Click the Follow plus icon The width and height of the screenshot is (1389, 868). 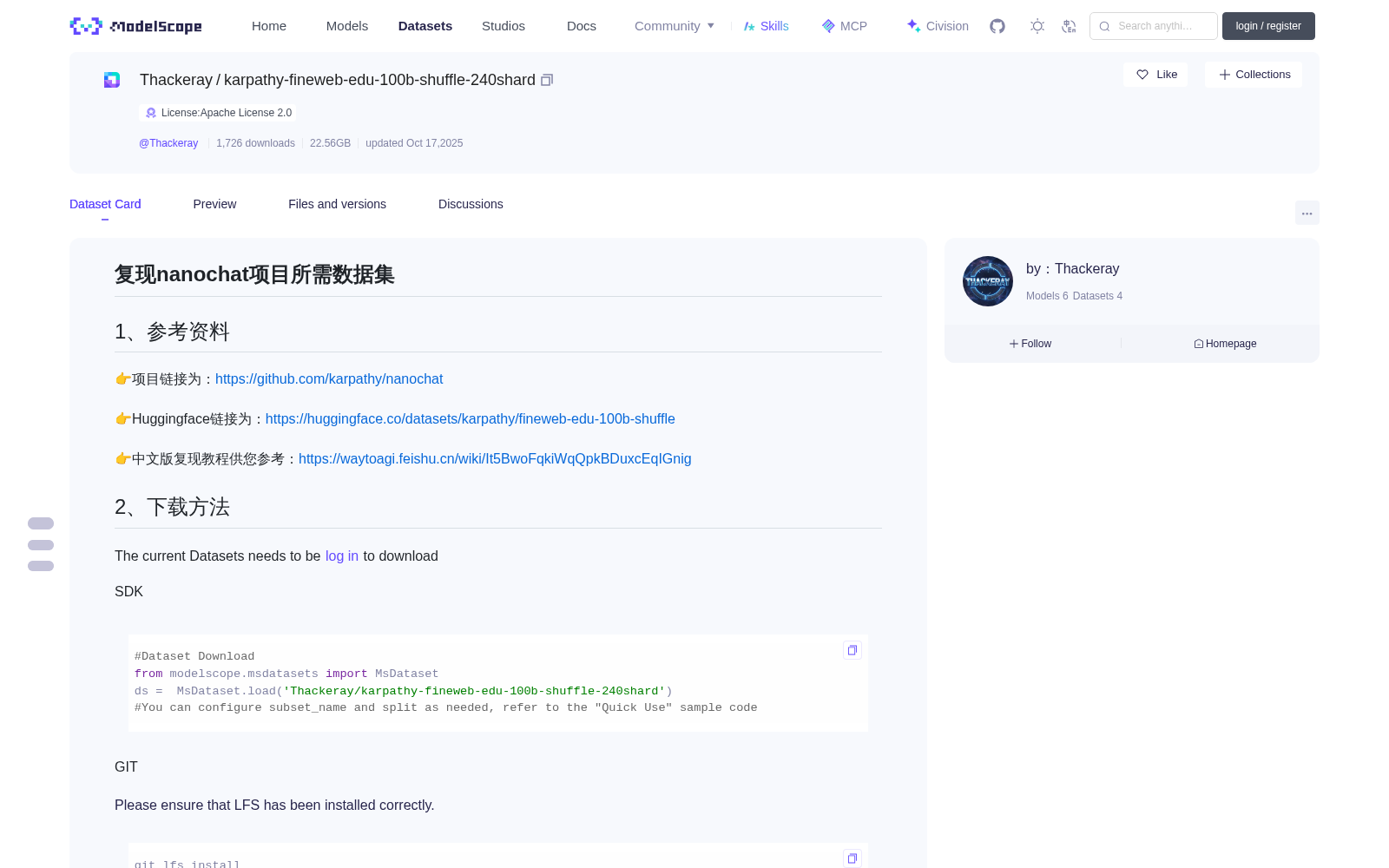pyautogui.click(x=1014, y=344)
